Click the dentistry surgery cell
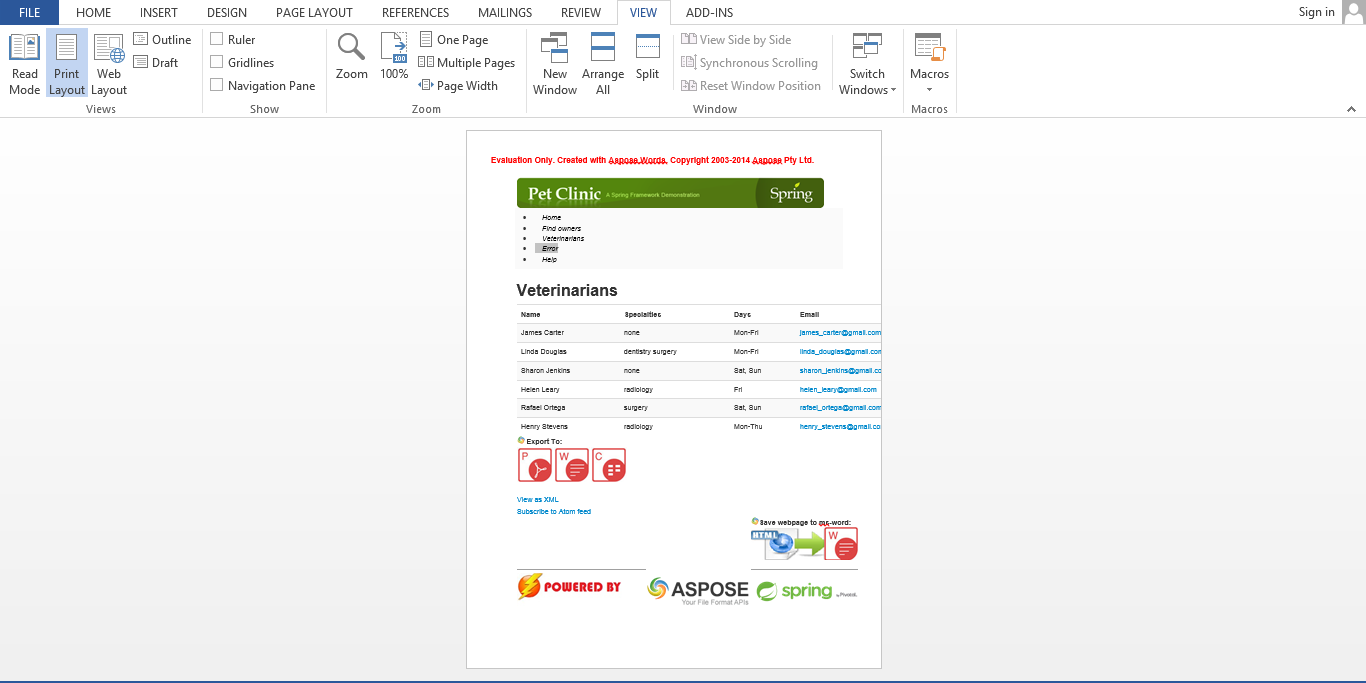1366x683 pixels. click(x=650, y=351)
